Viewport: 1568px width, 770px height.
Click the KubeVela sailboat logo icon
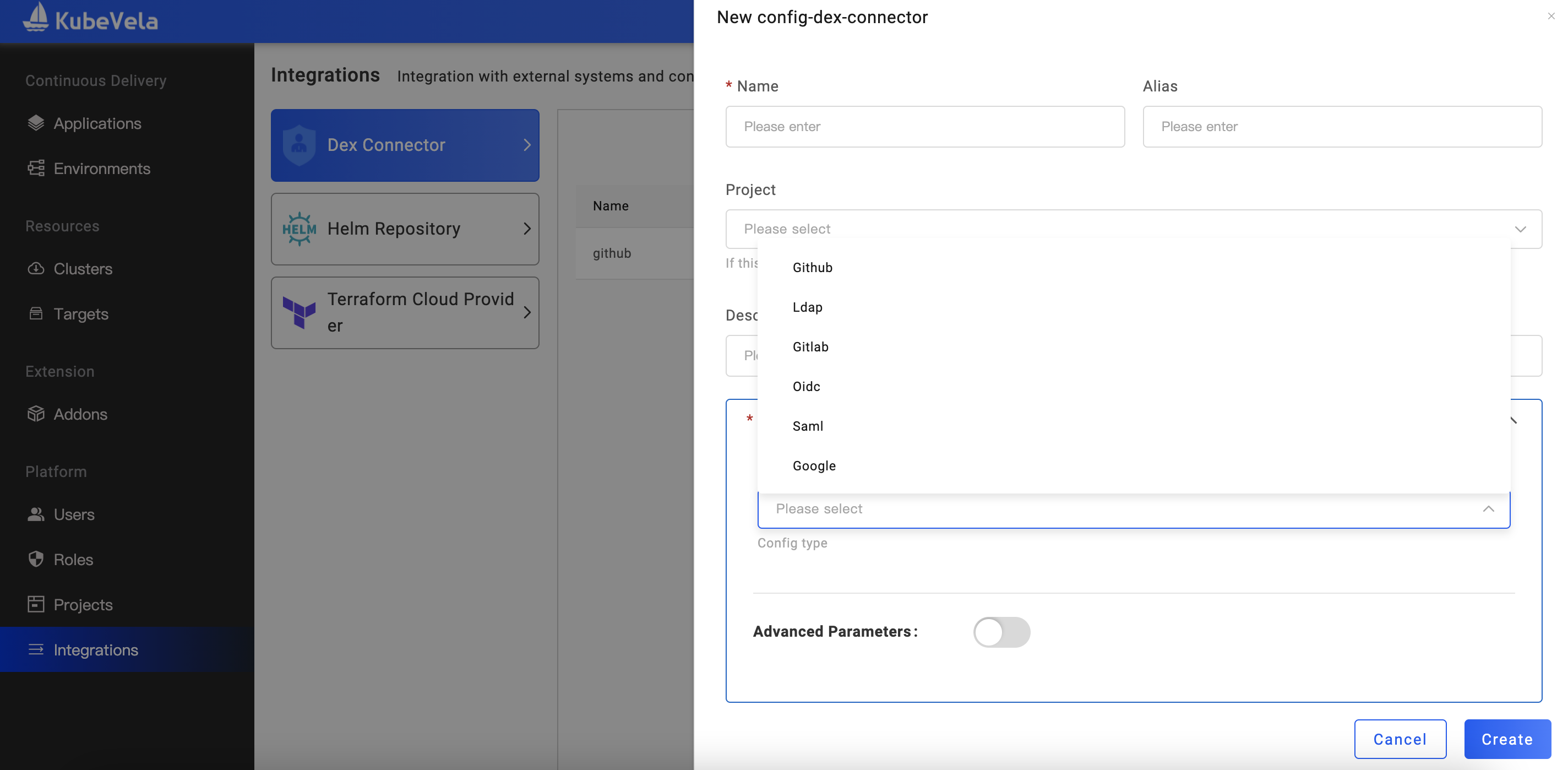point(35,17)
